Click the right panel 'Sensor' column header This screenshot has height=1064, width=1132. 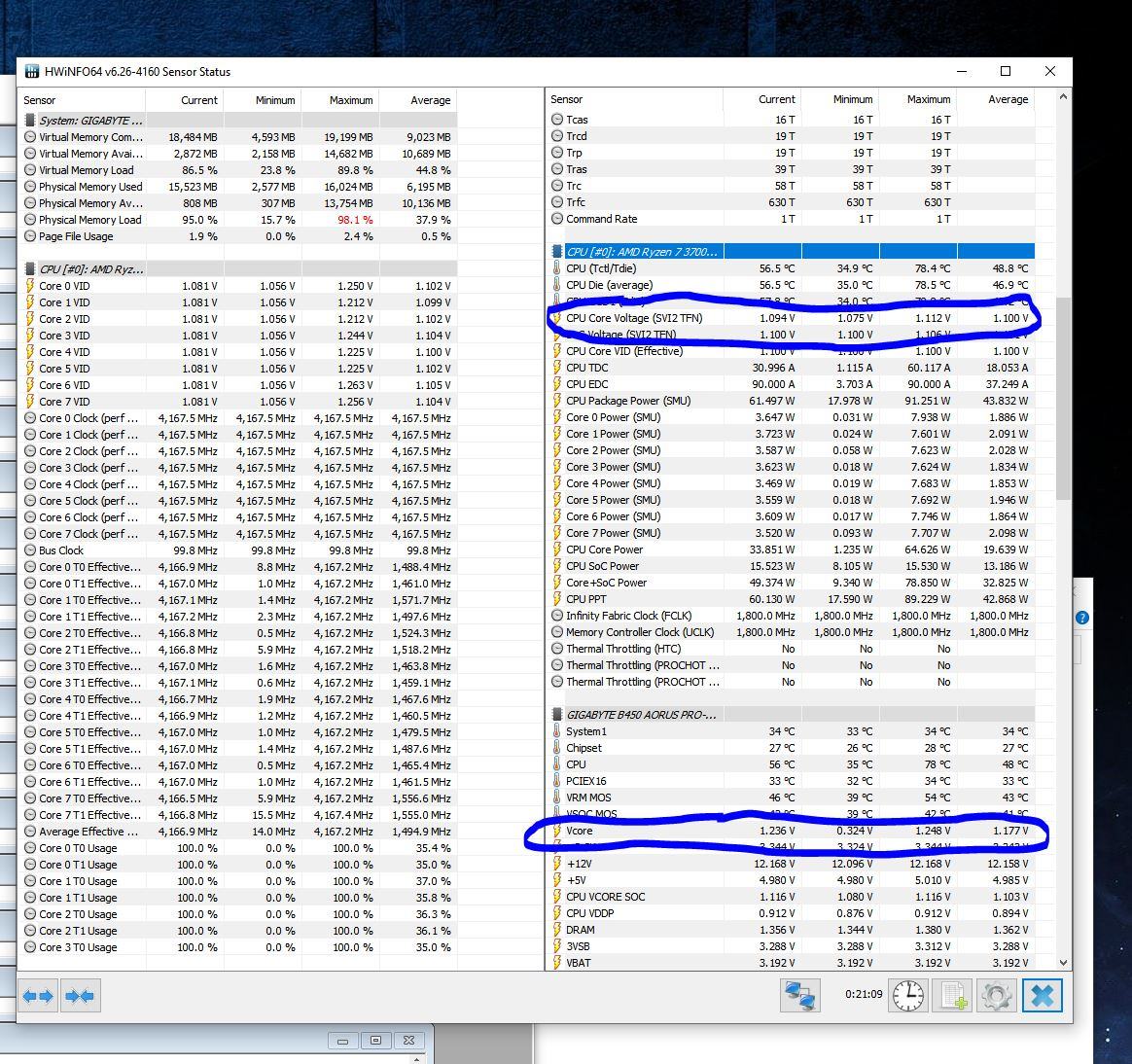coord(635,99)
